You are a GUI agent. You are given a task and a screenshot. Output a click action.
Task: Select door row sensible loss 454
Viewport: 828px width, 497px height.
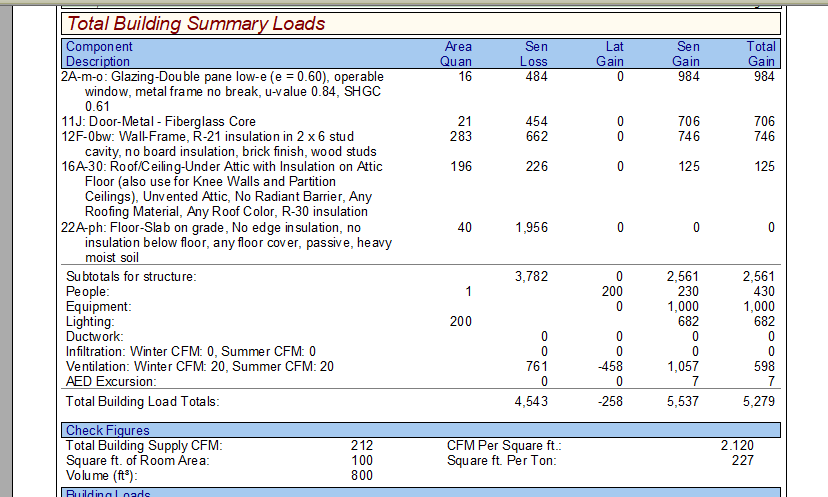pos(537,121)
